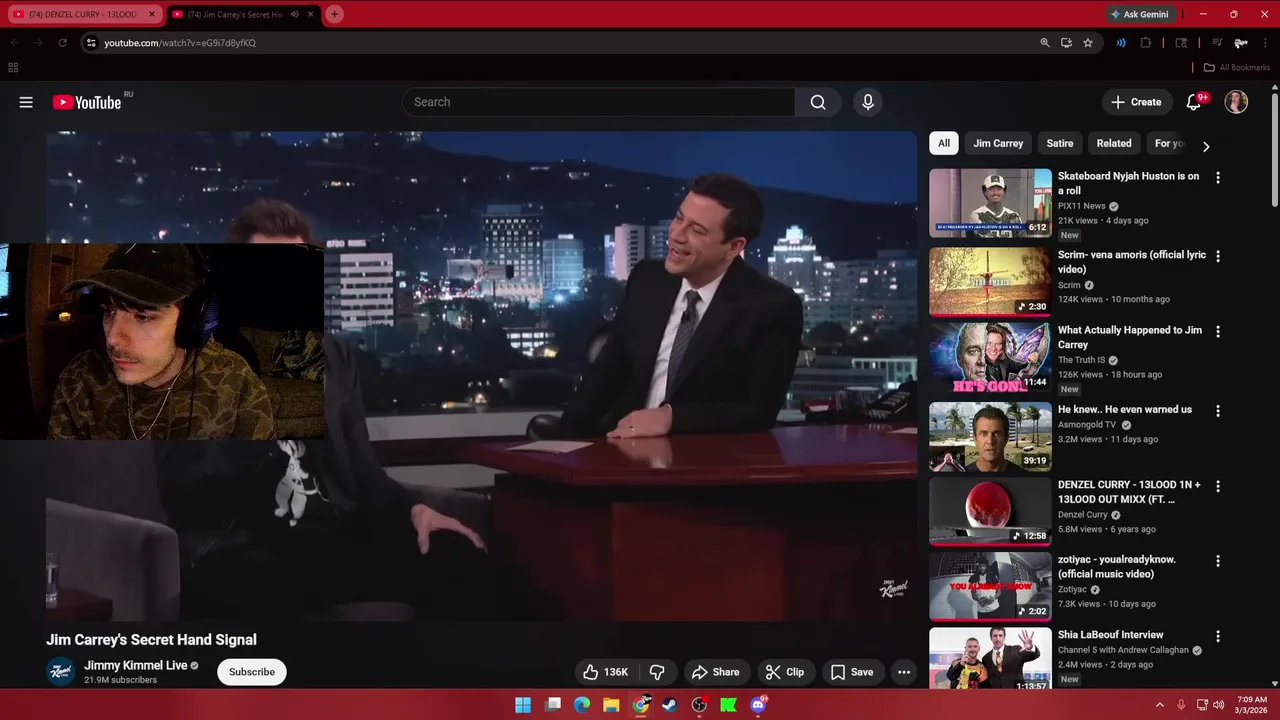Open the DENZEL CURRY 13LOOD thumbnail
This screenshot has height=720, width=1280.
(990, 511)
